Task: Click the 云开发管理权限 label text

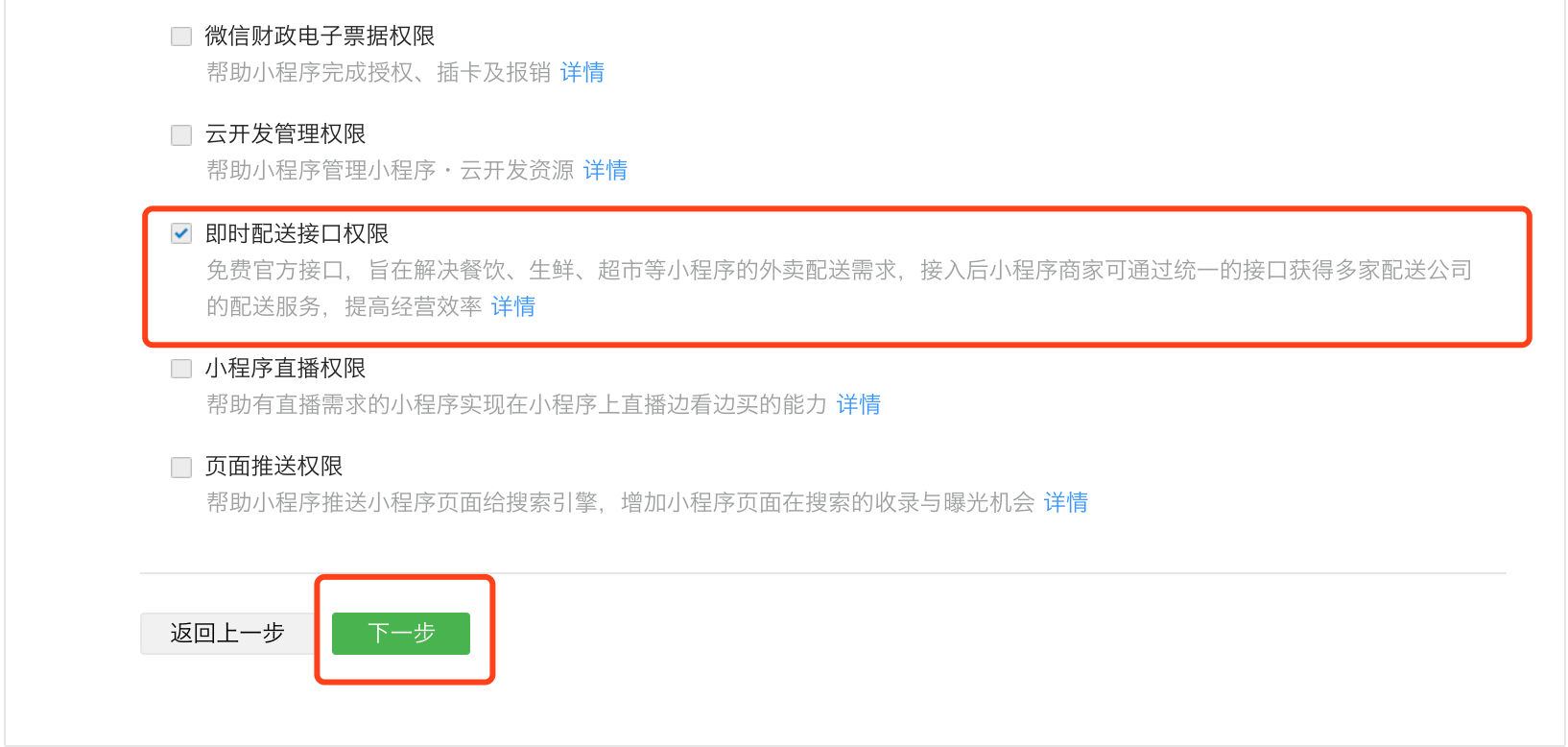Action: point(286,134)
